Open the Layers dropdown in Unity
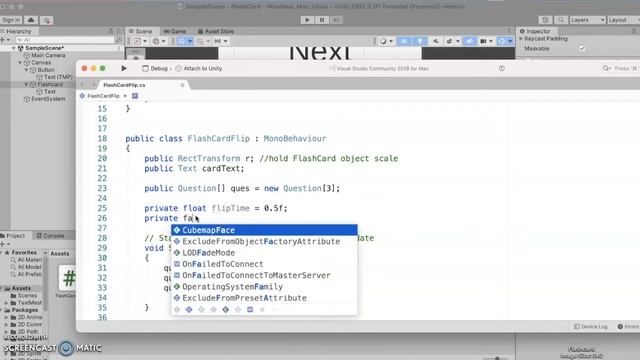The image size is (640, 360). (x=587, y=20)
